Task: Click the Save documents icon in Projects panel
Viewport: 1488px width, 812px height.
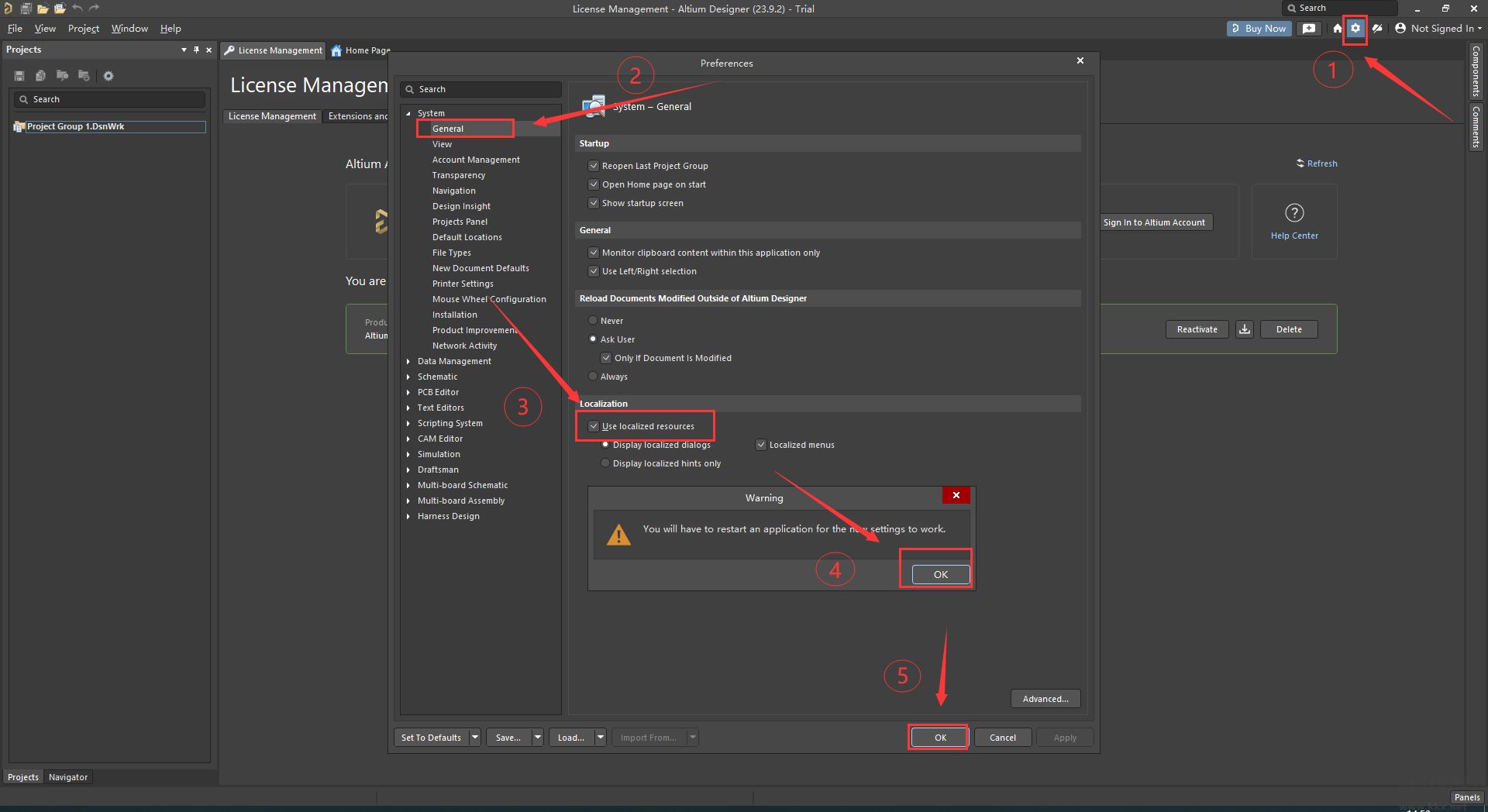Action: pyautogui.click(x=19, y=75)
